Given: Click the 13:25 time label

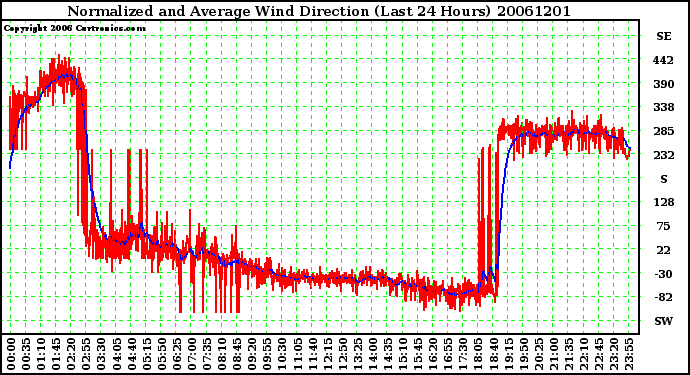Looking at the screenshot, I should pyautogui.click(x=357, y=354).
